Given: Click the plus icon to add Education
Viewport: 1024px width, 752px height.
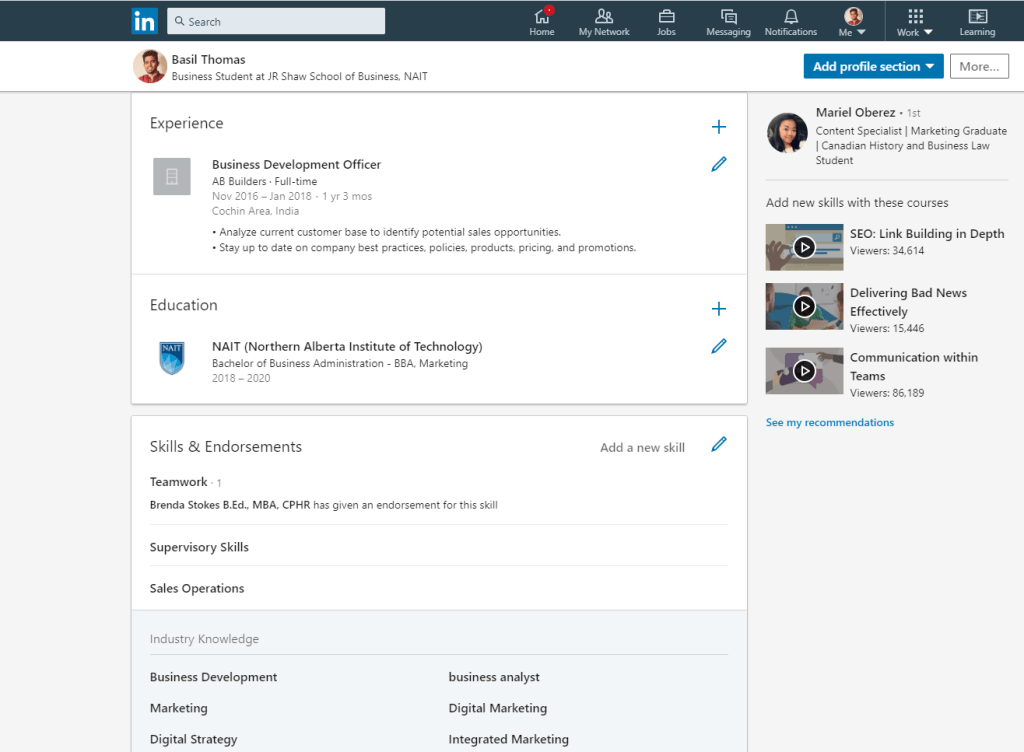Looking at the screenshot, I should click(718, 309).
